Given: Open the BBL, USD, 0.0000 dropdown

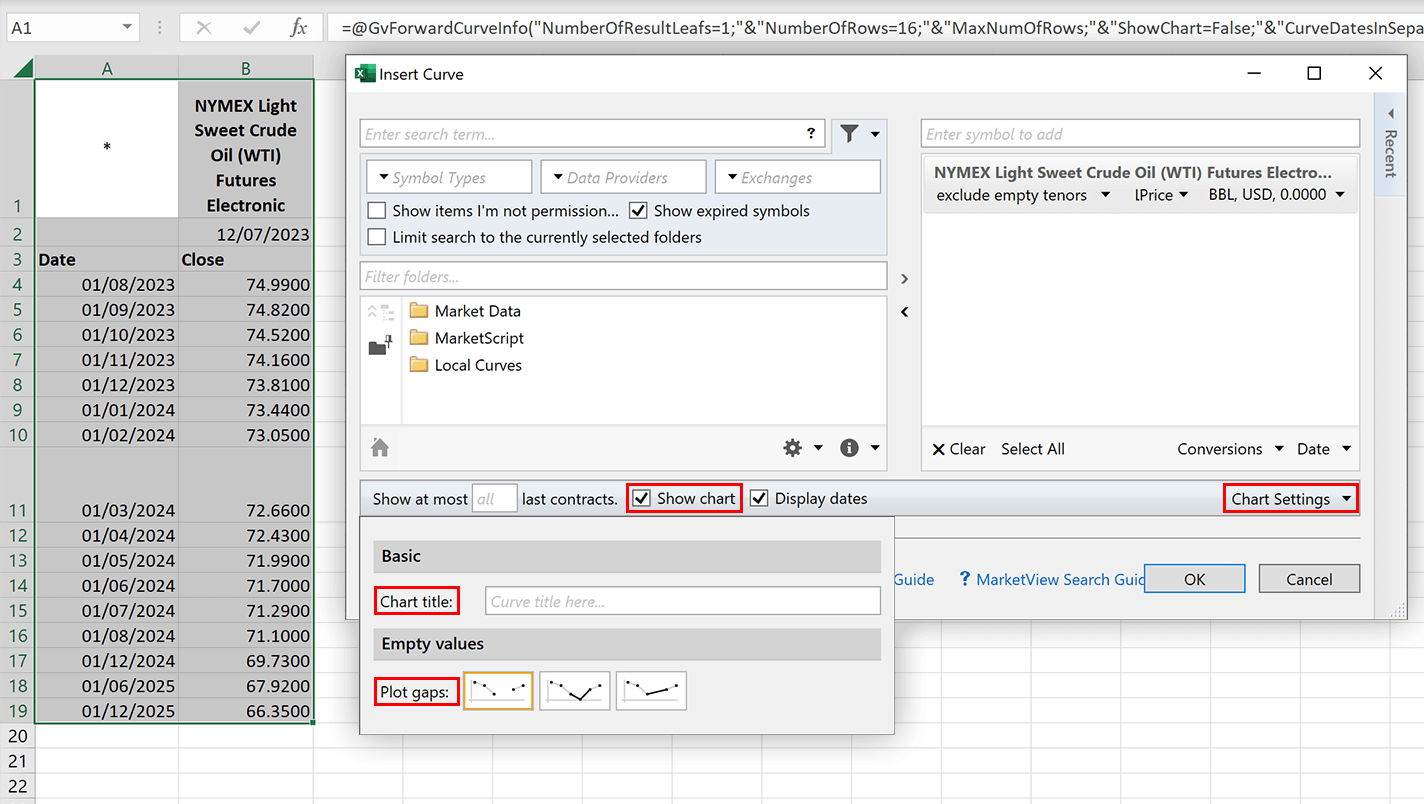Looking at the screenshot, I should pos(1277,195).
